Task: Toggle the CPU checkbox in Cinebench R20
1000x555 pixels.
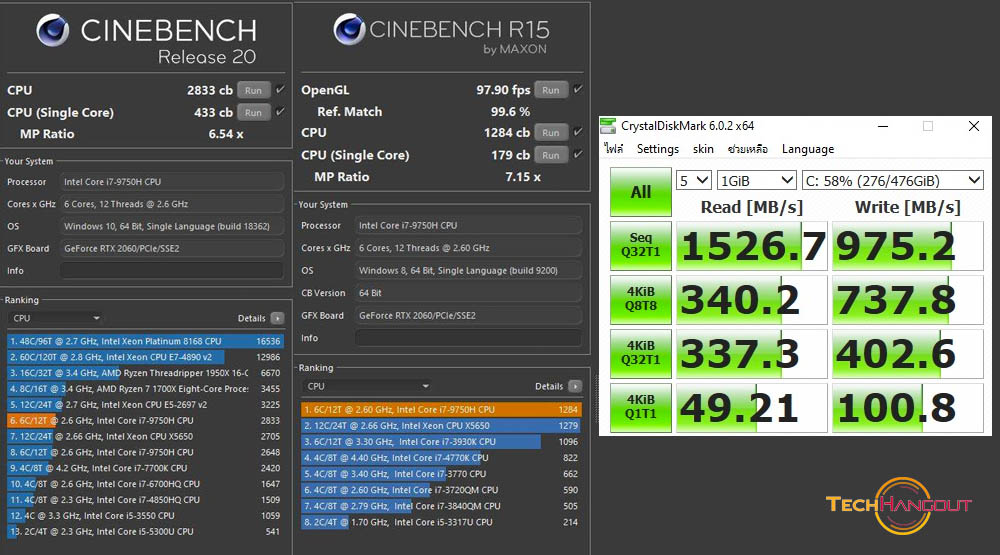Action: [280, 89]
